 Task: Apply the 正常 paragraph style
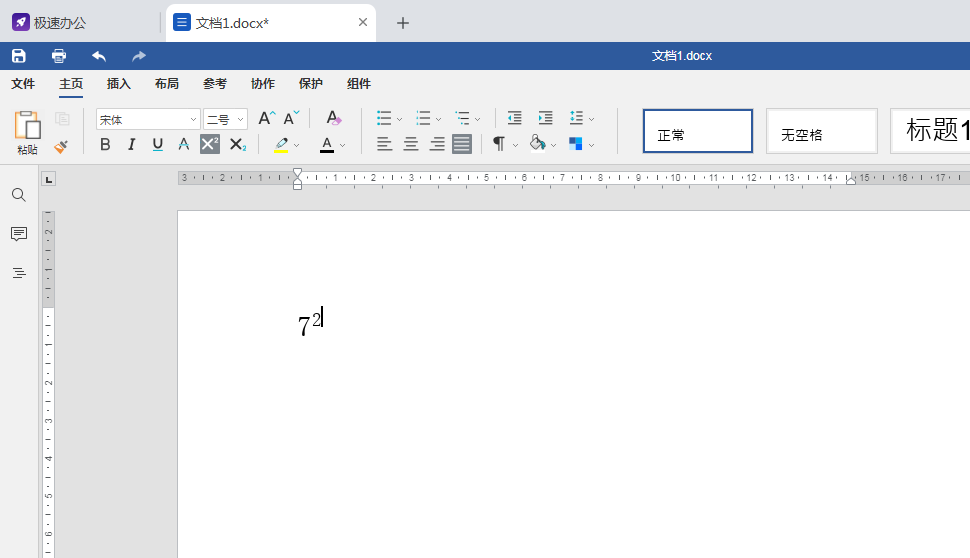698,131
